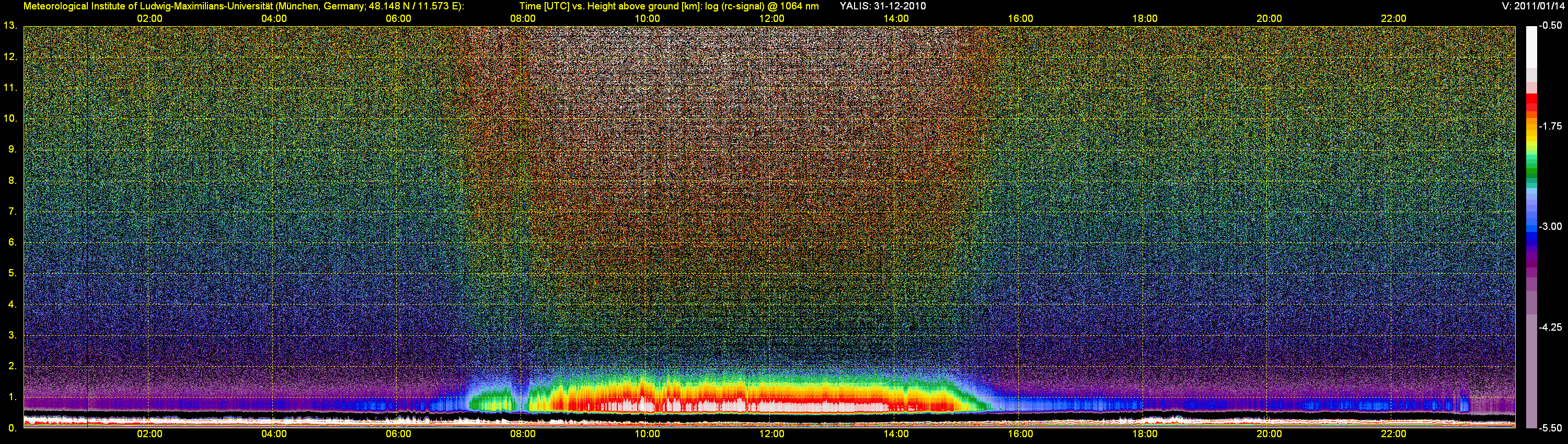The width and height of the screenshot is (1568, 444).
Task: Click the 20:00 label on the bottom time axis
Action: 1269,434
